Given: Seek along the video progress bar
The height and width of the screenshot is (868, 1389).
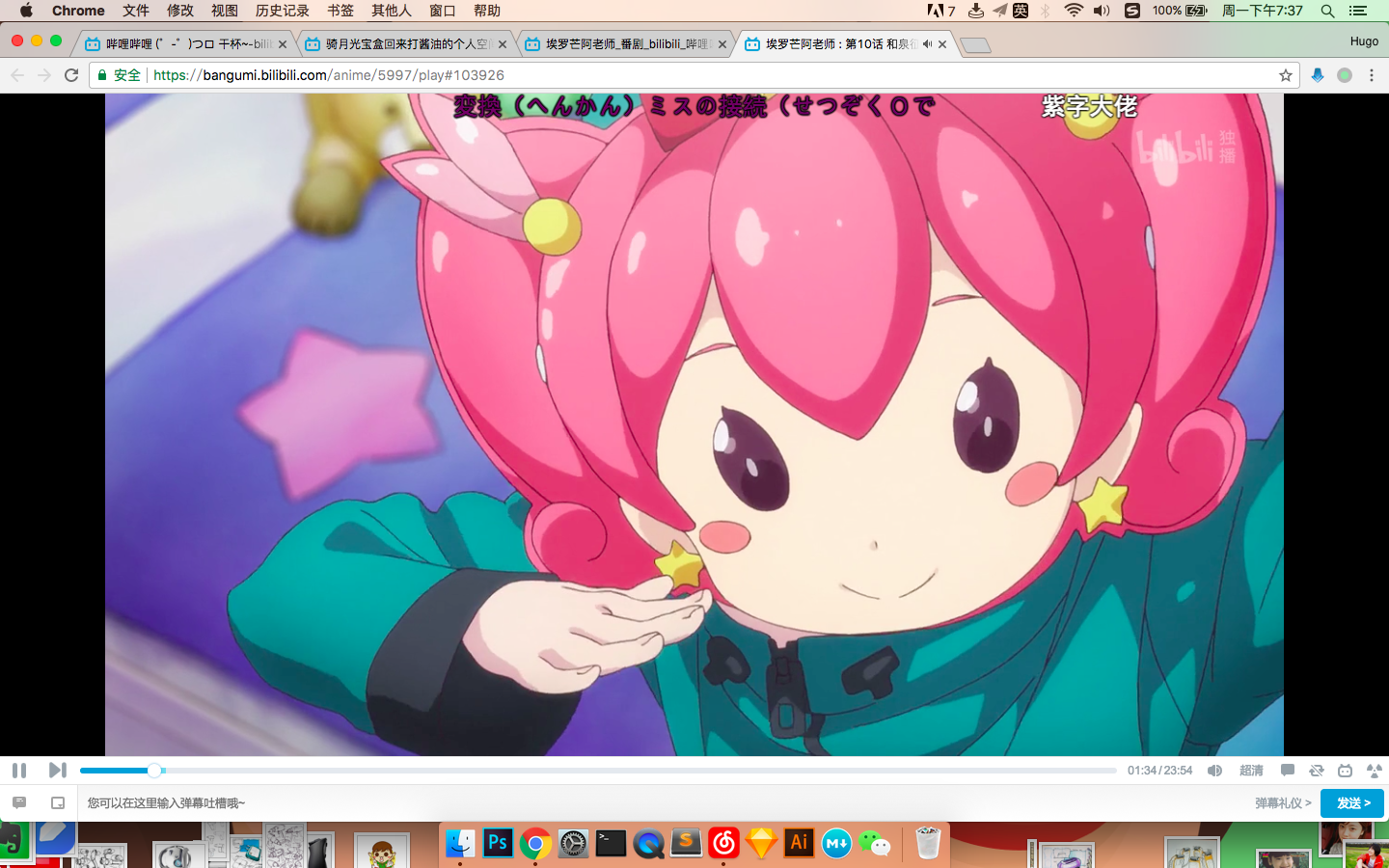Looking at the screenshot, I should (x=598, y=771).
